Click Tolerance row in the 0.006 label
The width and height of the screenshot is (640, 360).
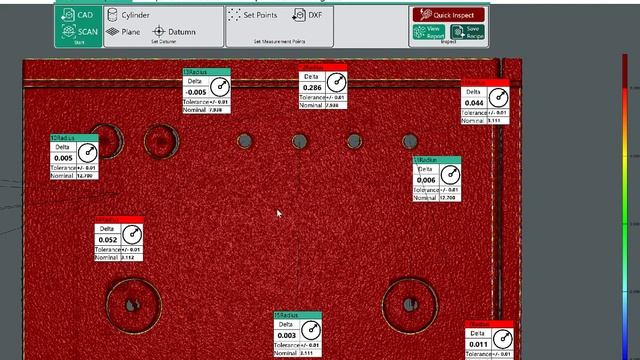[x=437, y=190]
